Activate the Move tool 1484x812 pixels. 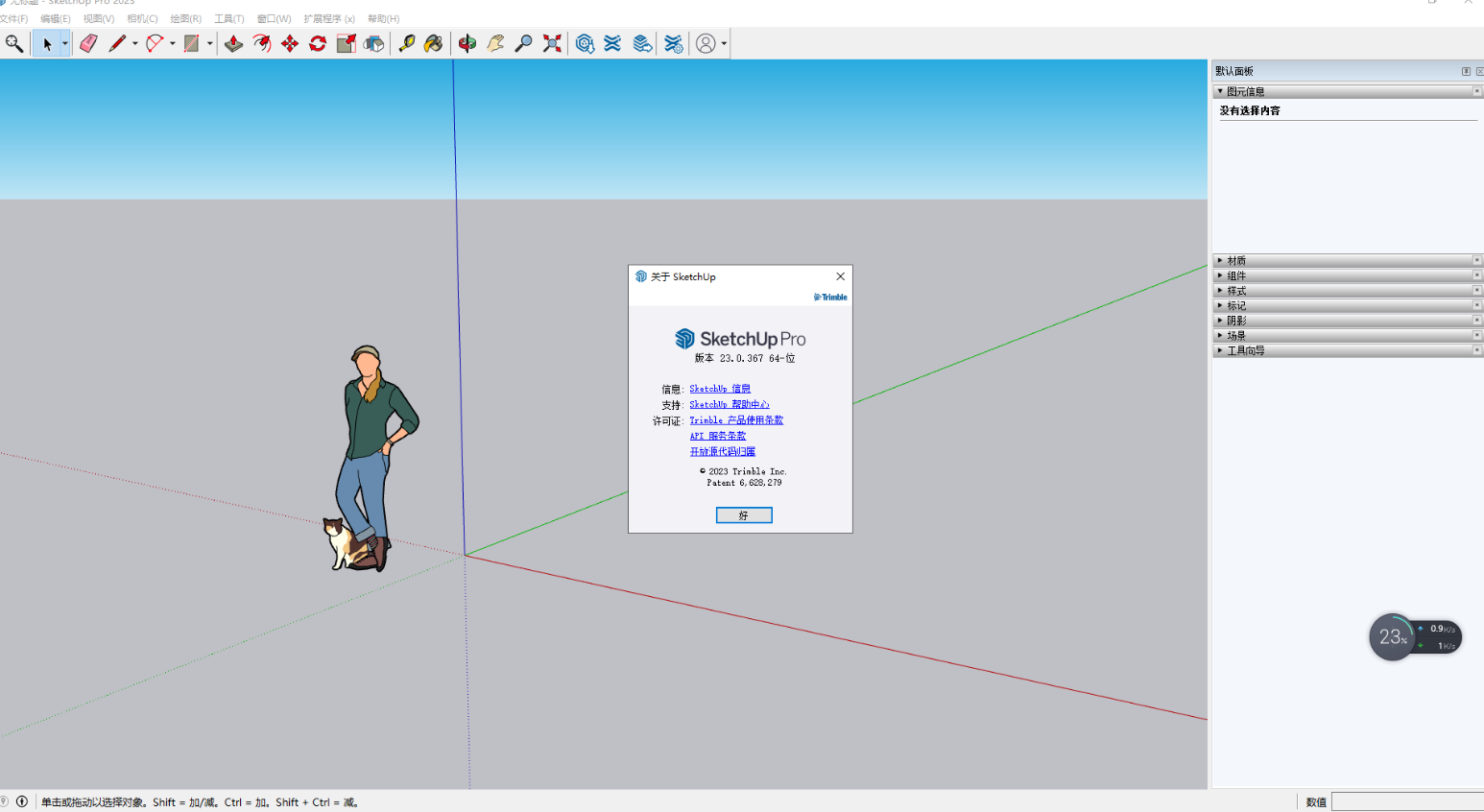point(290,43)
